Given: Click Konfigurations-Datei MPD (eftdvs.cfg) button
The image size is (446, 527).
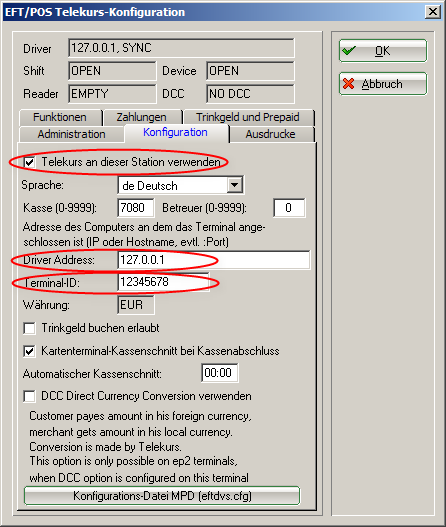Looking at the screenshot, I should [162, 496].
